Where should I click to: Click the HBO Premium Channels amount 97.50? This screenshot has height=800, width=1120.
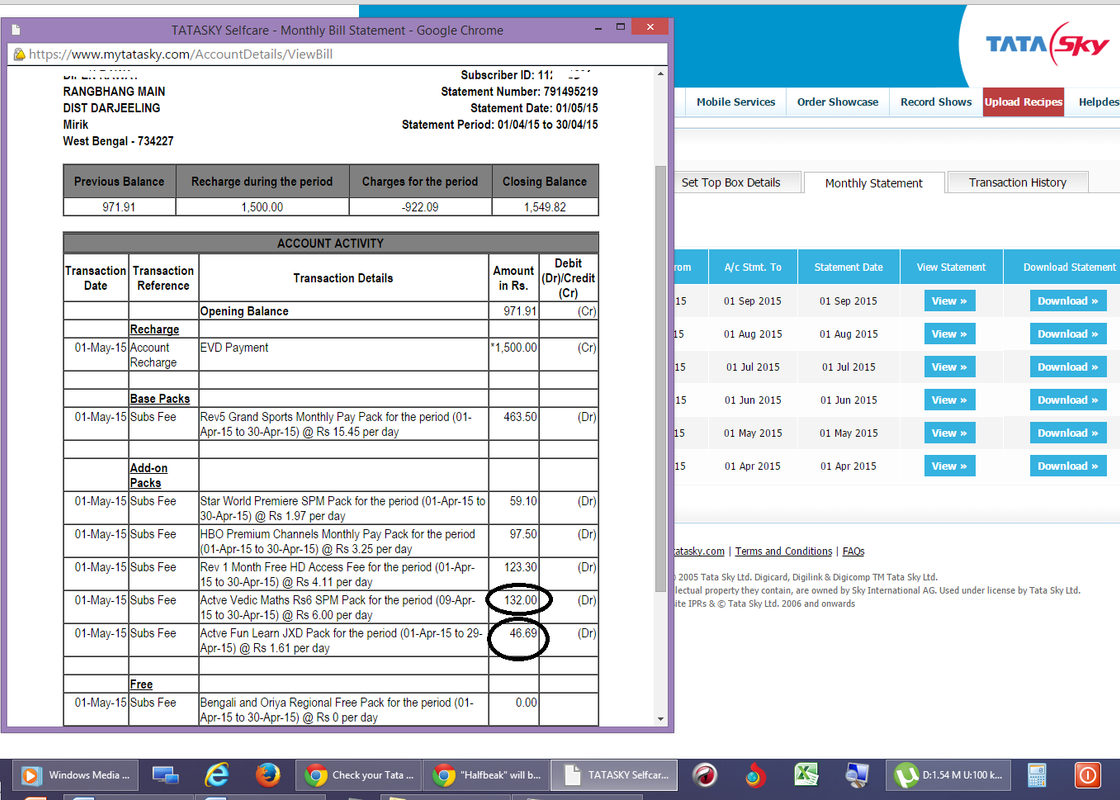[x=524, y=534]
